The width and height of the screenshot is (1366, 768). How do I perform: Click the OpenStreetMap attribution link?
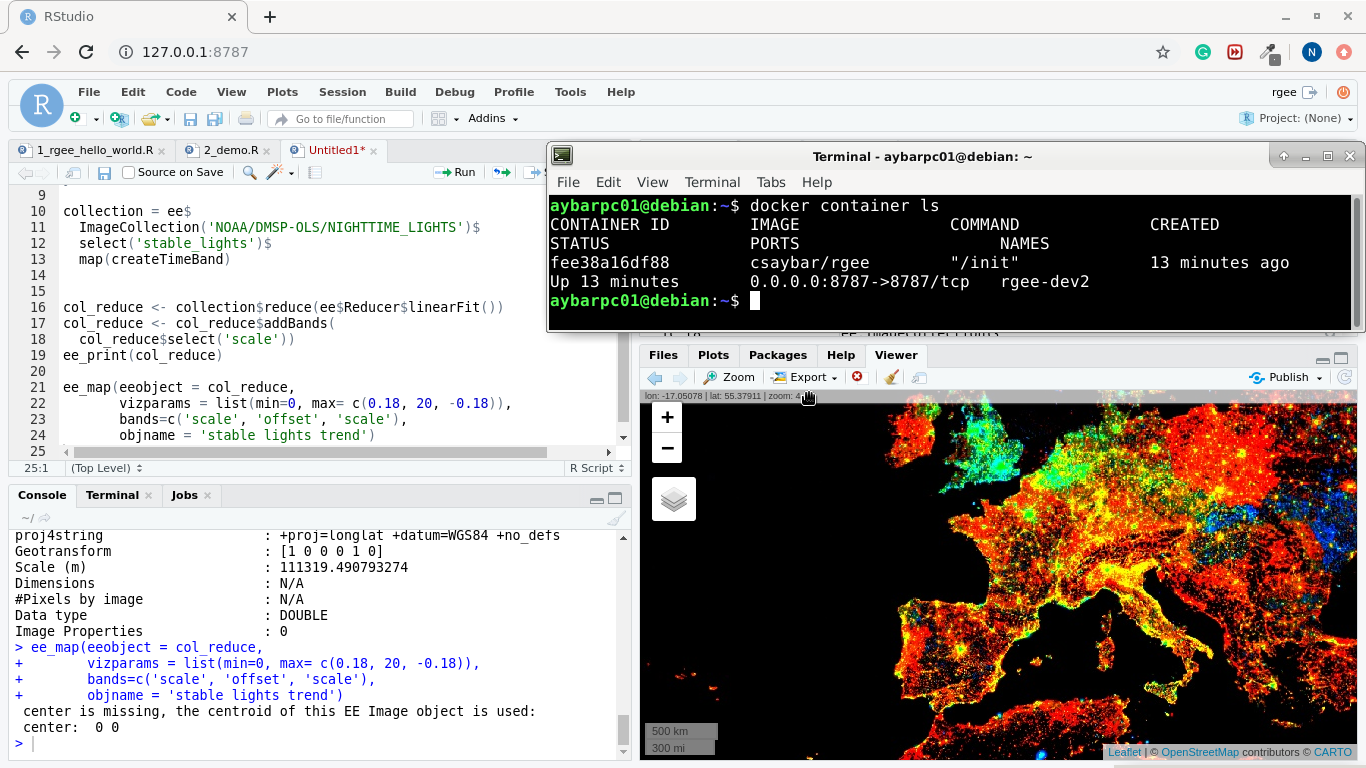click(x=1198, y=752)
